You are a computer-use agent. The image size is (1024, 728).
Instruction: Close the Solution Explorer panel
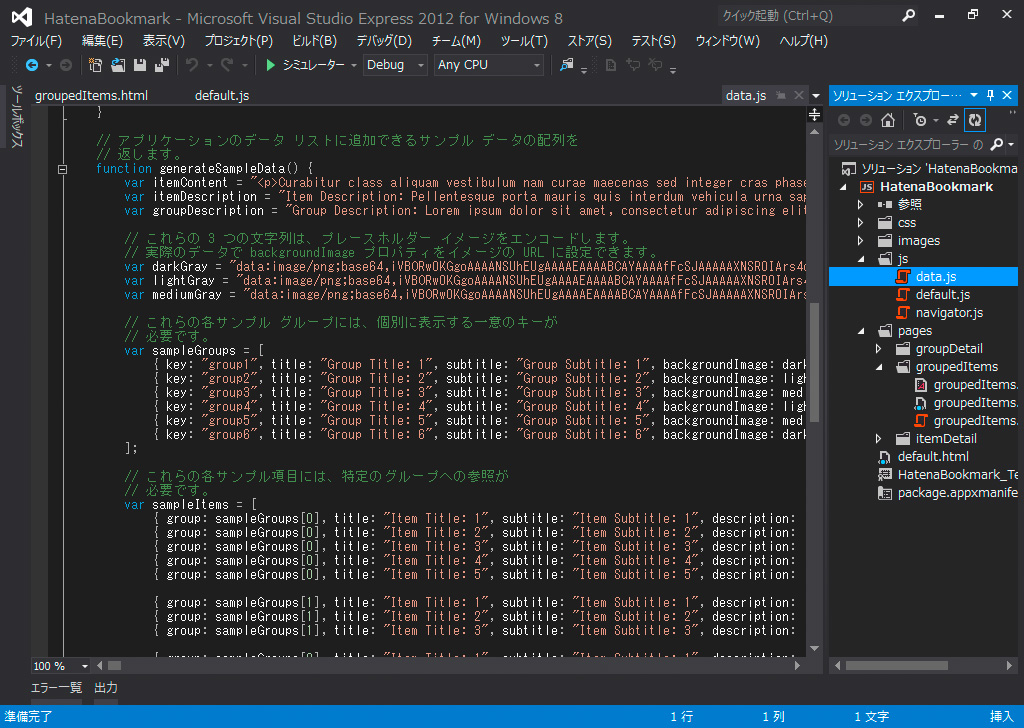point(1007,95)
